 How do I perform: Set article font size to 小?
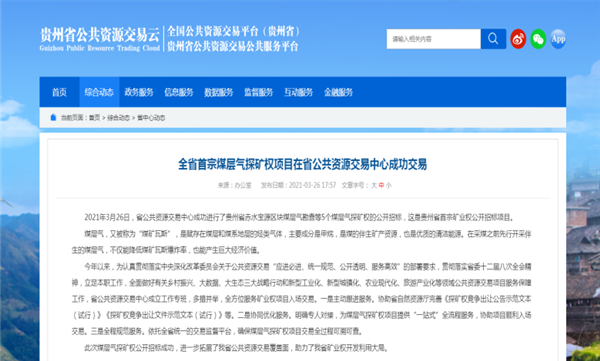(388, 185)
